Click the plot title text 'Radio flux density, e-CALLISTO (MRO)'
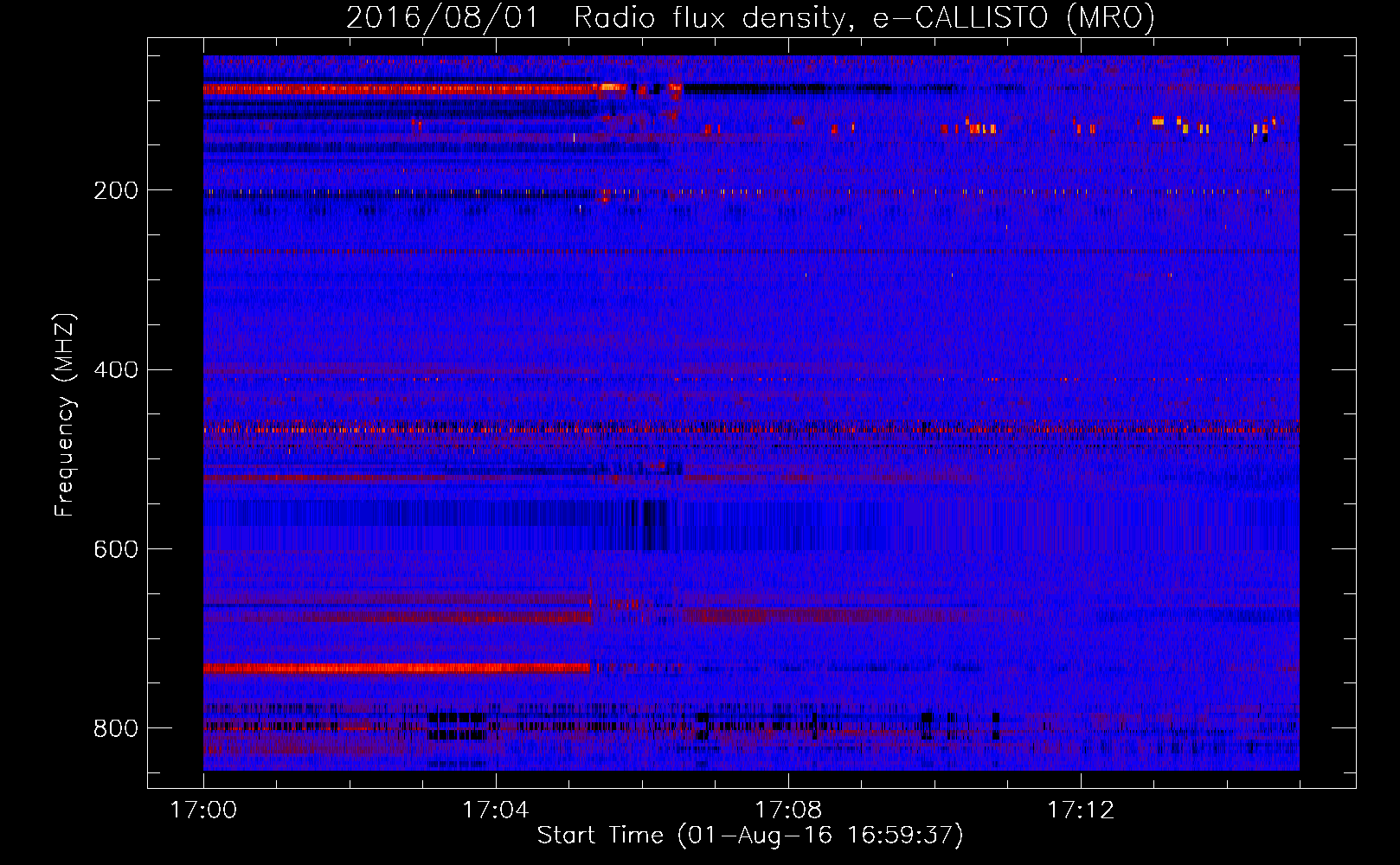1400x865 pixels. click(864, 17)
